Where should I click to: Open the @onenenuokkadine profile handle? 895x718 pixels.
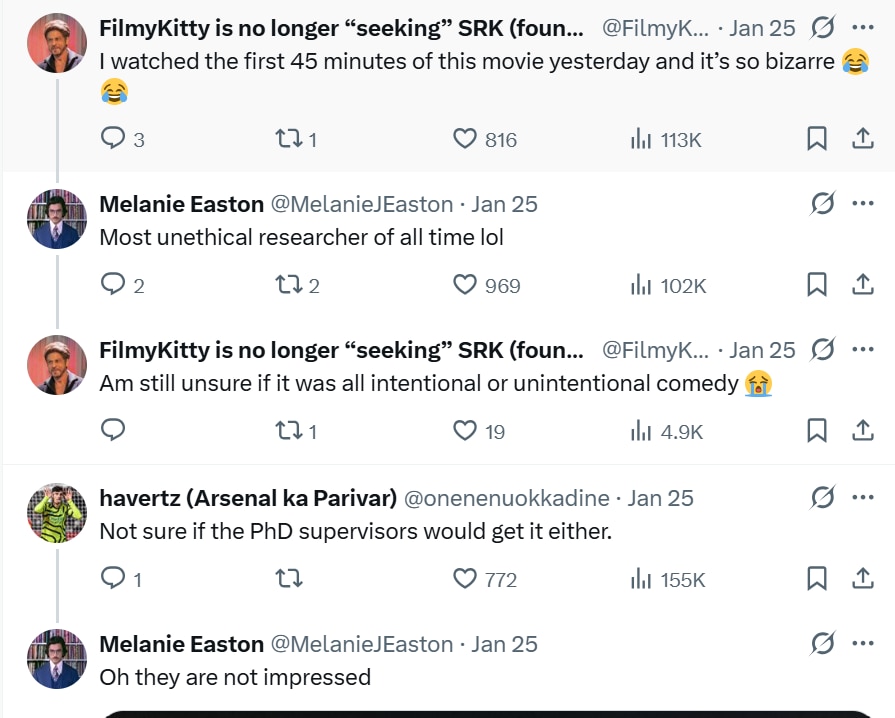pyautogui.click(x=506, y=498)
